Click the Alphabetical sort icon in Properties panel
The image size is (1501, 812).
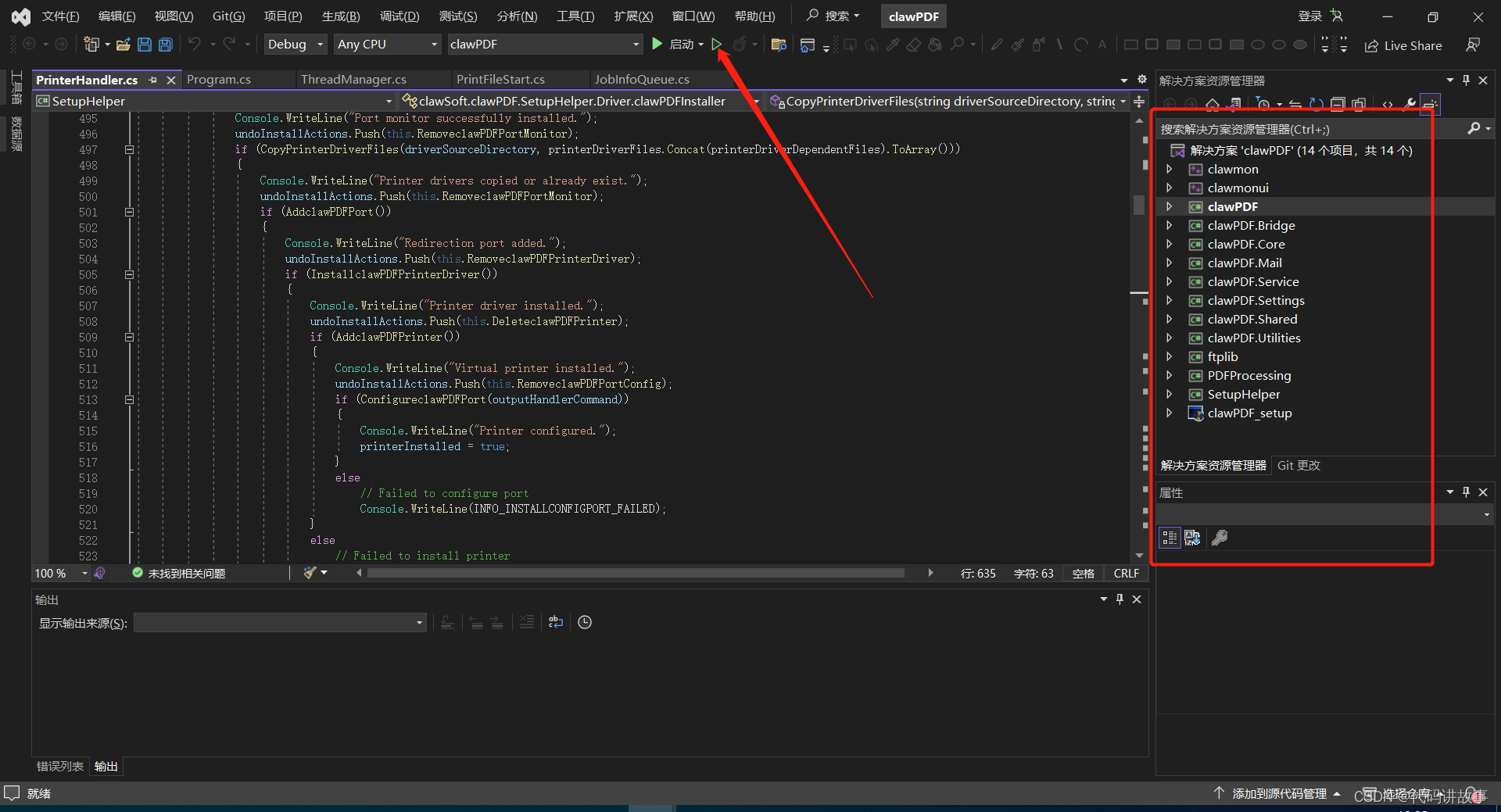1192,537
